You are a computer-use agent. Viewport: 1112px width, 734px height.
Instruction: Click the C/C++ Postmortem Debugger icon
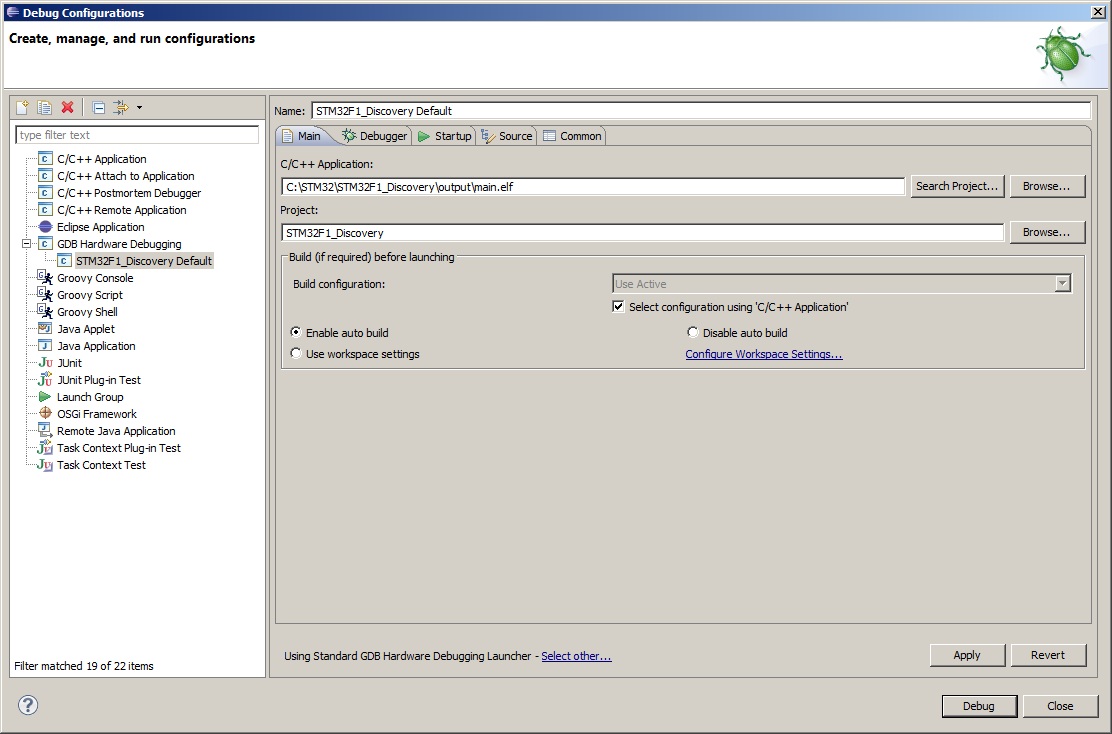45,193
